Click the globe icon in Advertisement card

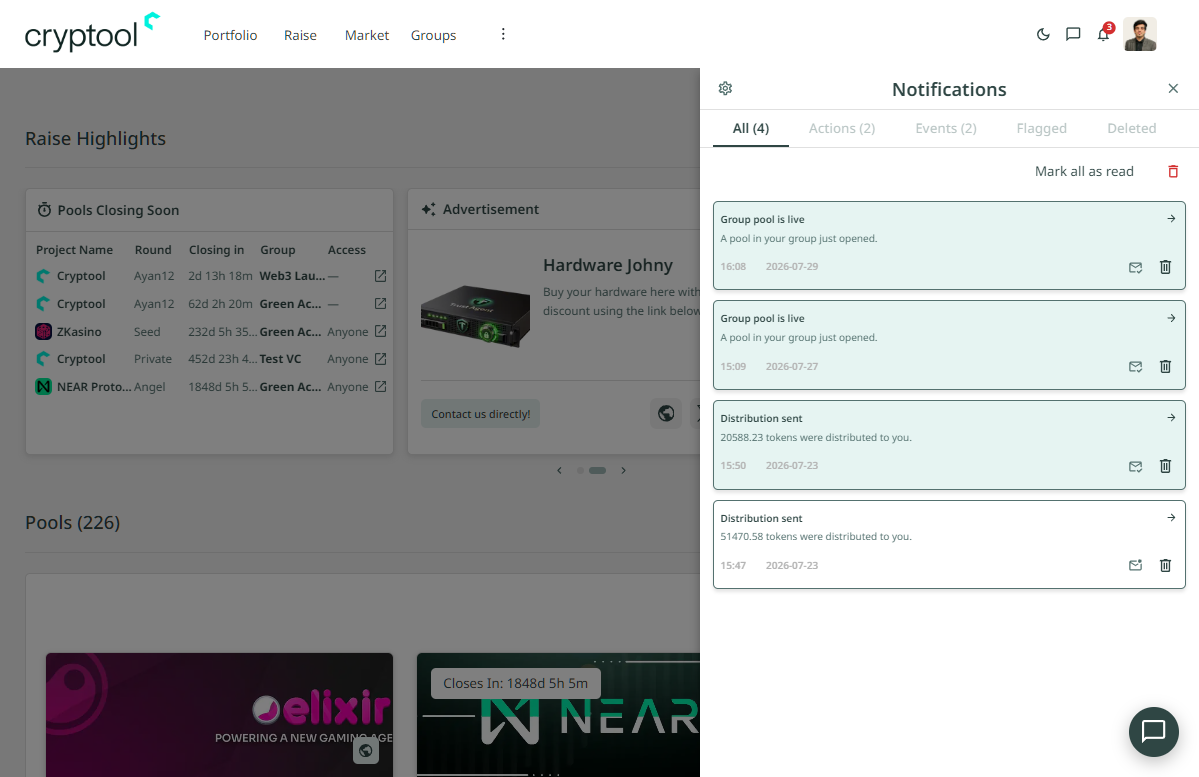coord(666,414)
